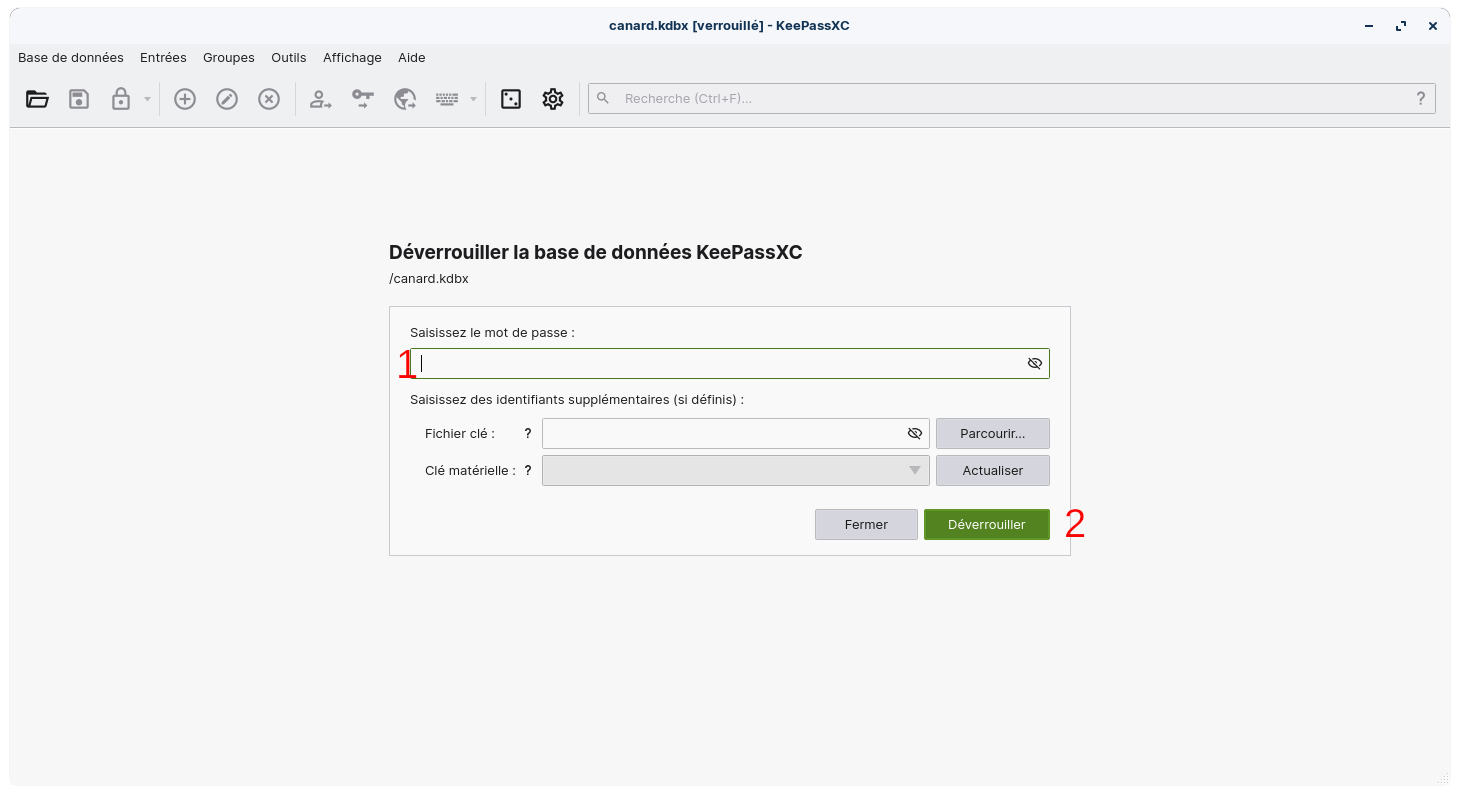Open dropdown arrow next to lock icon

pos(147,99)
